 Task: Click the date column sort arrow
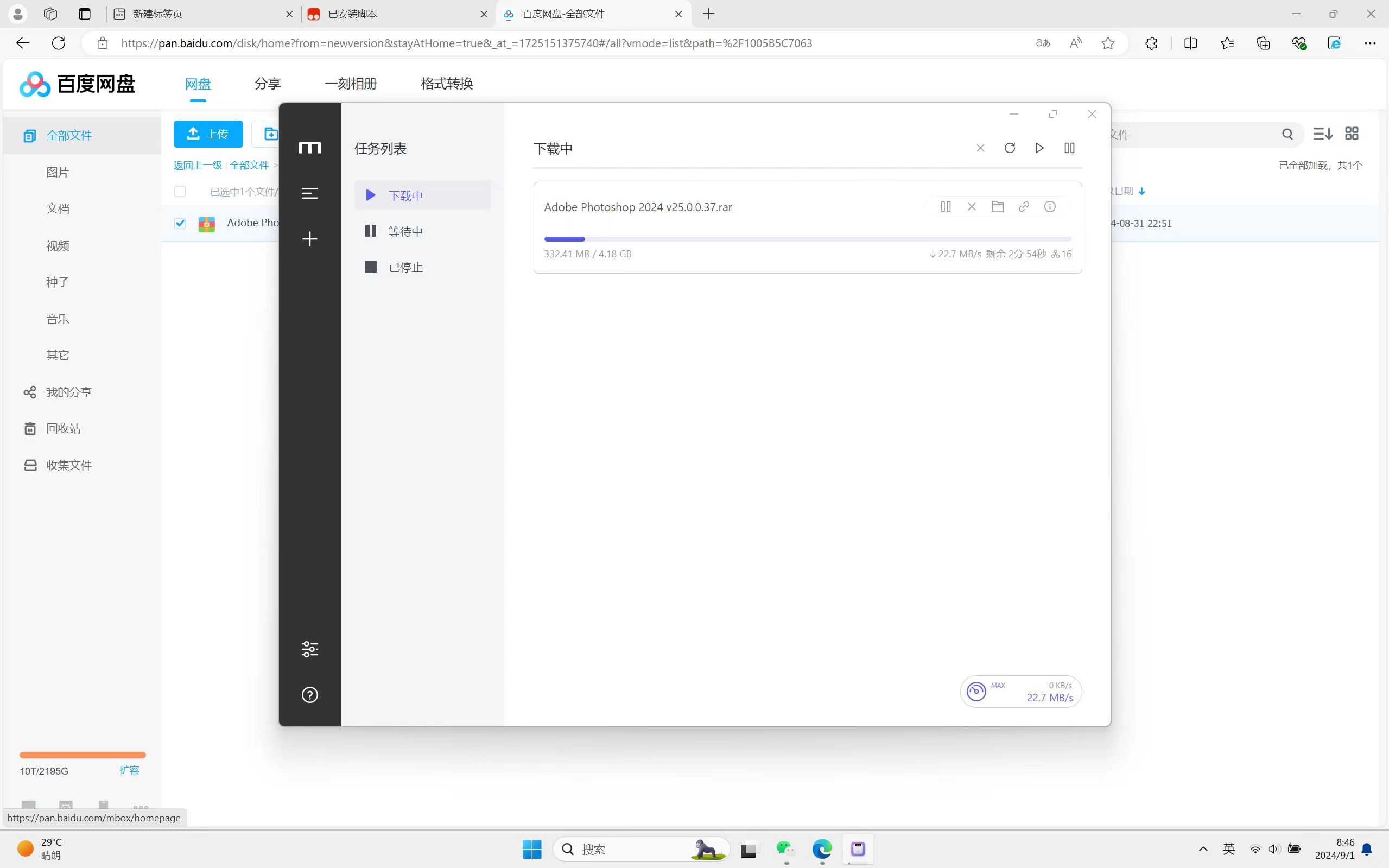[1141, 191]
